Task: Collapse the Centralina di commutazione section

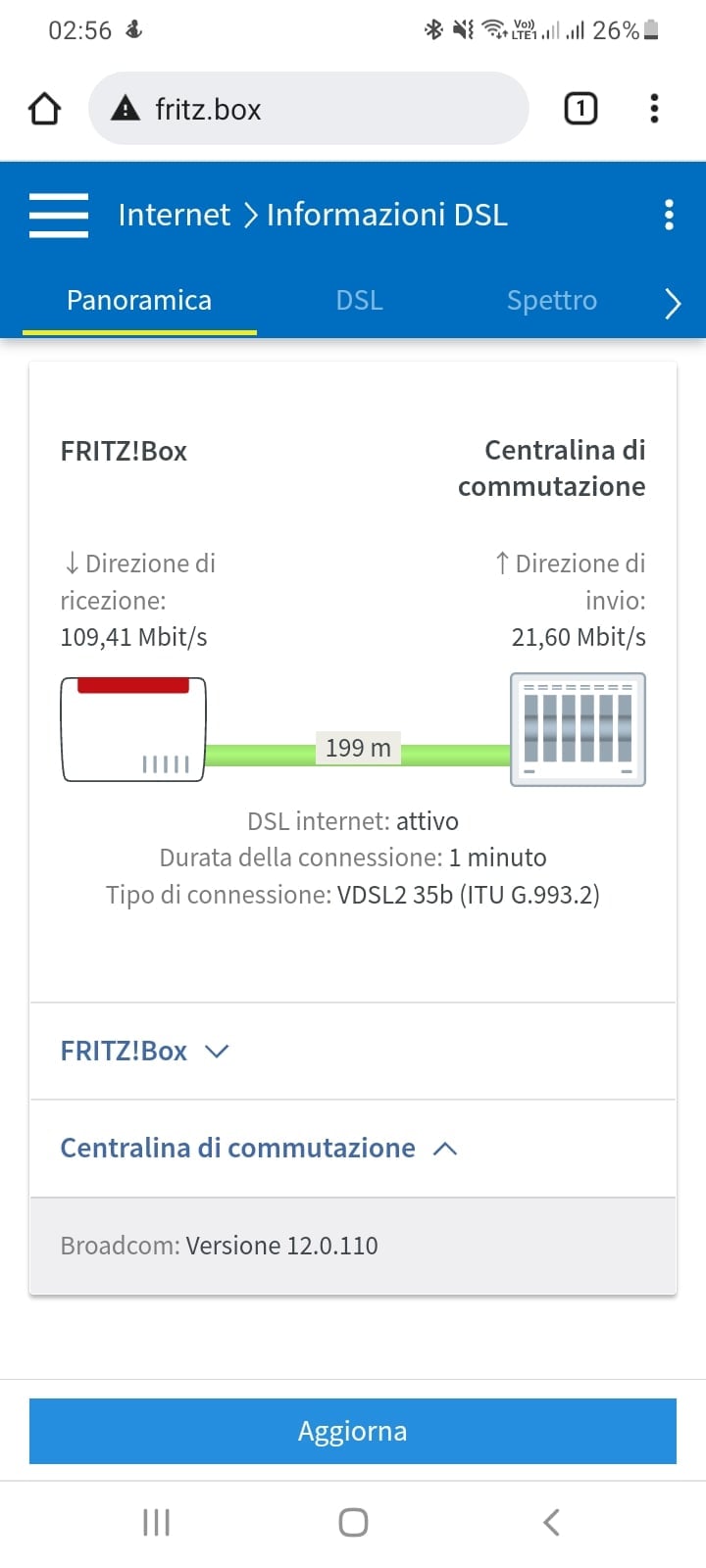Action: coord(259,1148)
